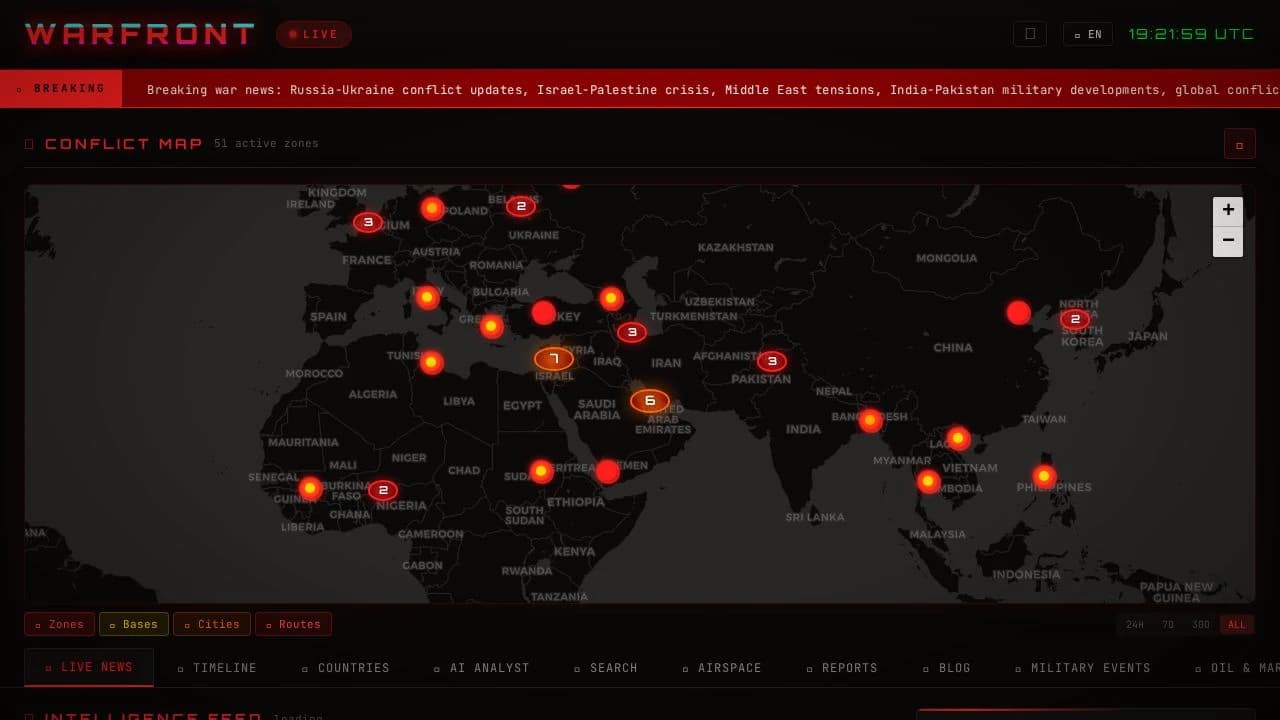Click the square icon button left of EN

pyautogui.click(x=1029, y=34)
